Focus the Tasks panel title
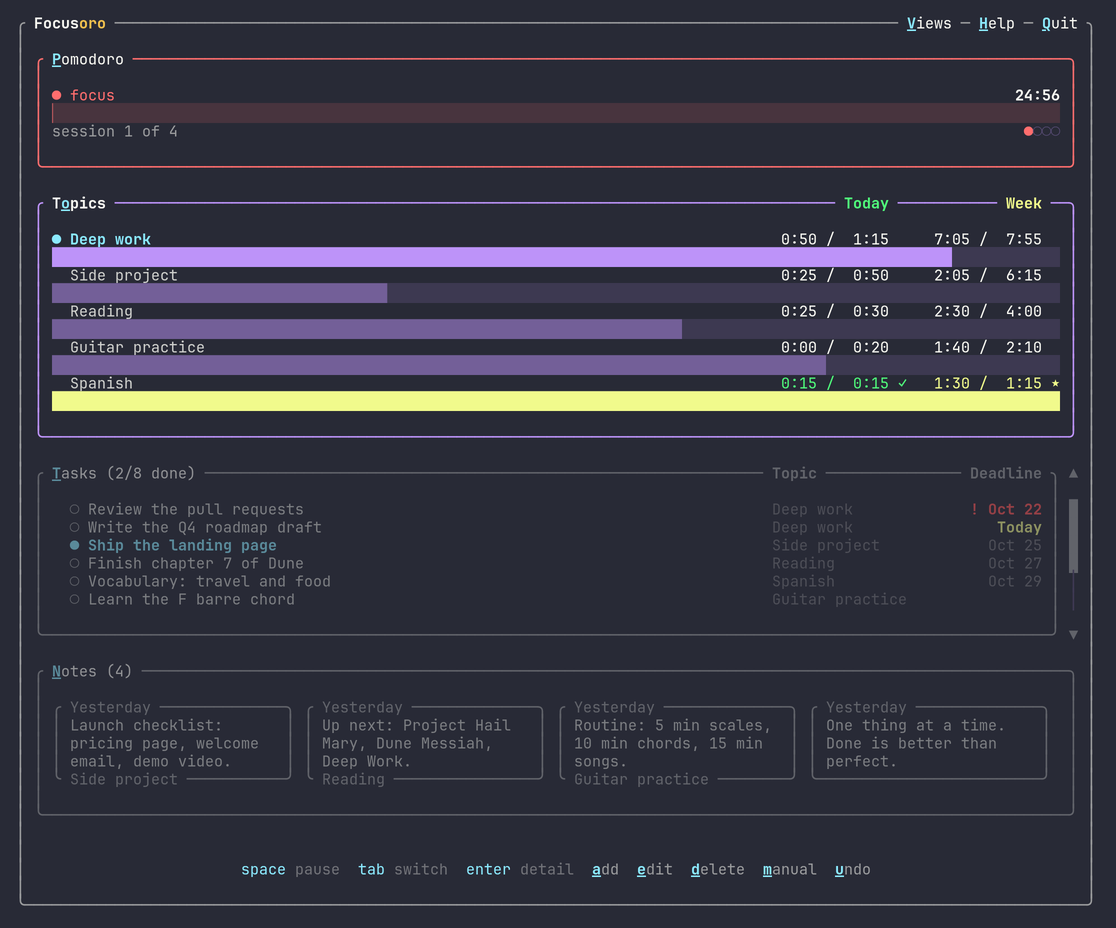1116x928 pixels. pyautogui.click(x=123, y=473)
